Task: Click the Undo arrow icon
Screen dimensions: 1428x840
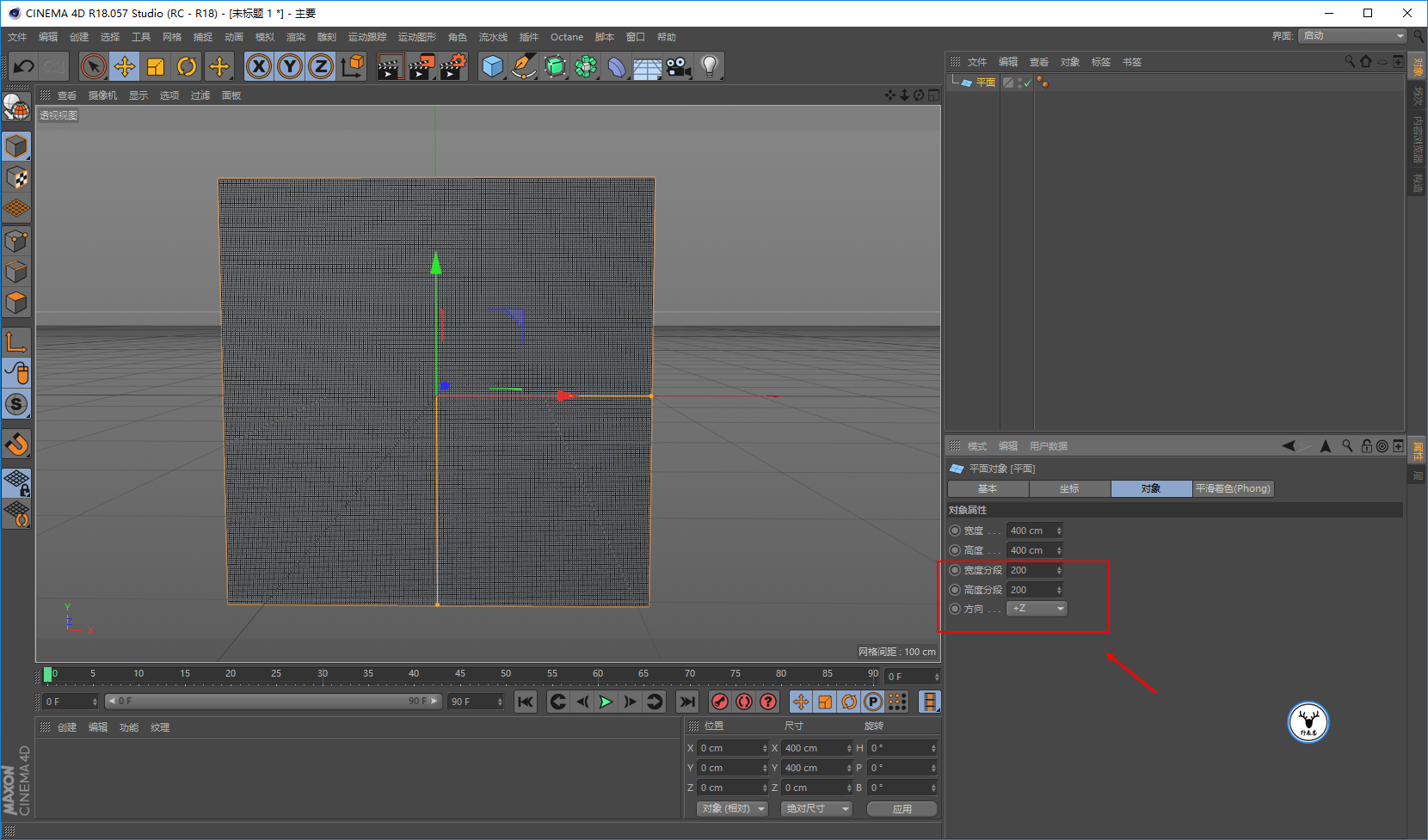Action: click(23, 66)
